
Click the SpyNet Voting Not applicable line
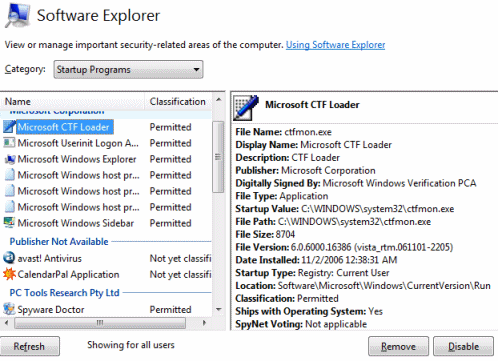[x=301, y=324]
